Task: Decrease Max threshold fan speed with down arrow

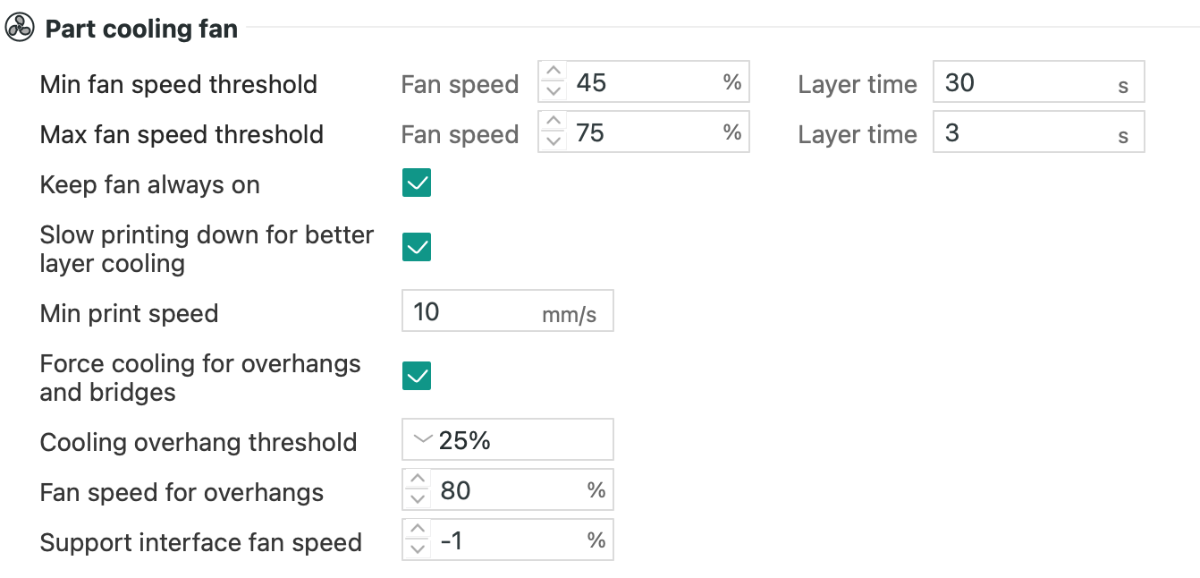Action: [x=552, y=141]
